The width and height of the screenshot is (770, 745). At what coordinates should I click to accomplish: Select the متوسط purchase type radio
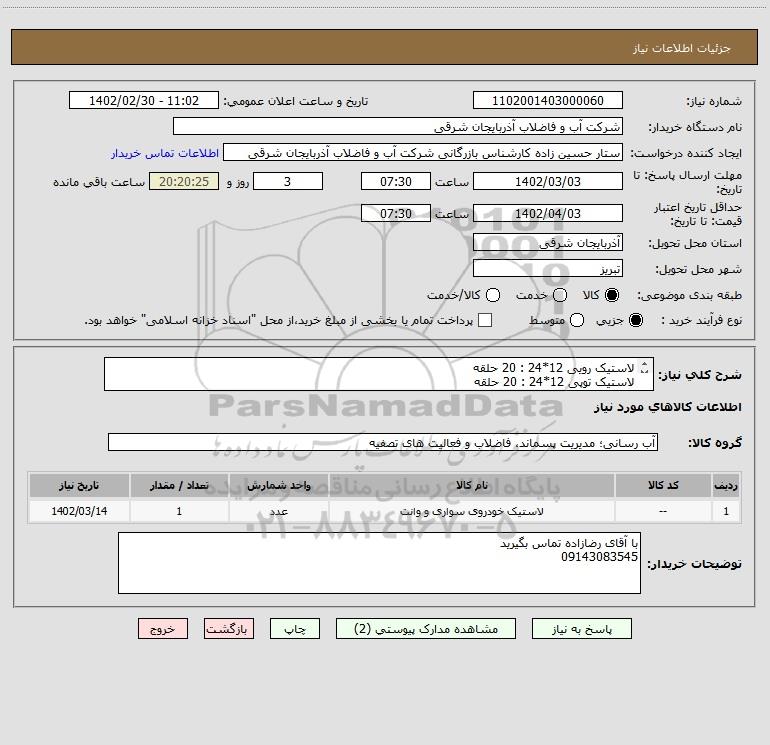(x=577, y=320)
